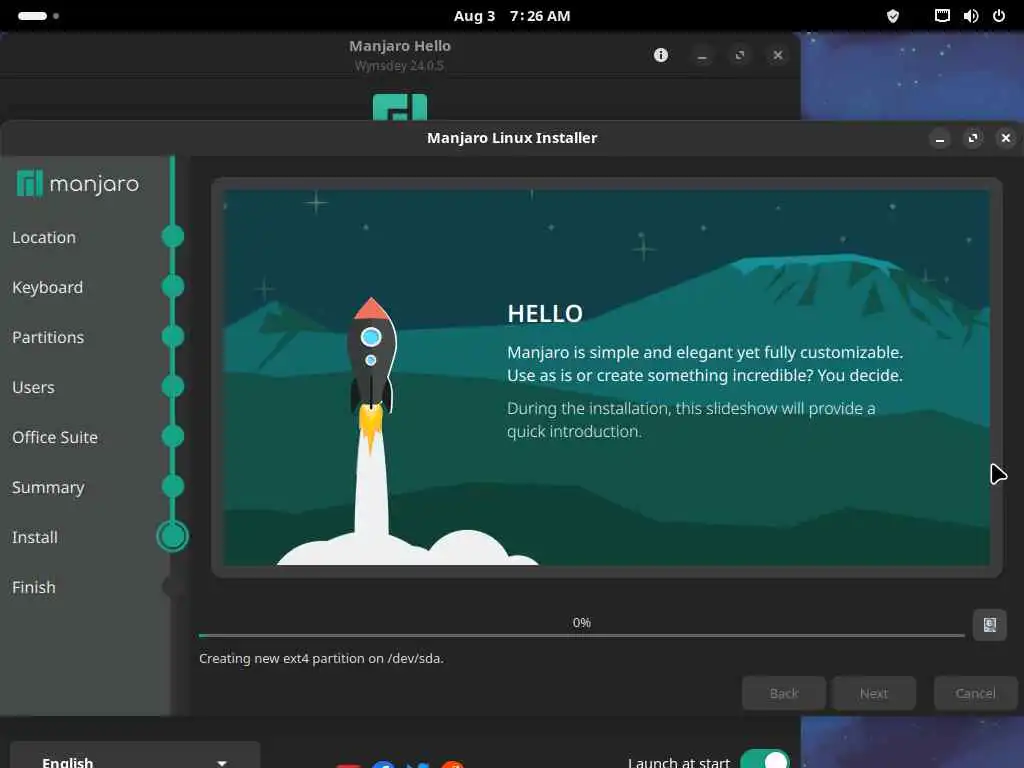Image resolution: width=1024 pixels, height=768 pixels.
Task: Open the volume speaker tray icon
Action: click(x=971, y=16)
